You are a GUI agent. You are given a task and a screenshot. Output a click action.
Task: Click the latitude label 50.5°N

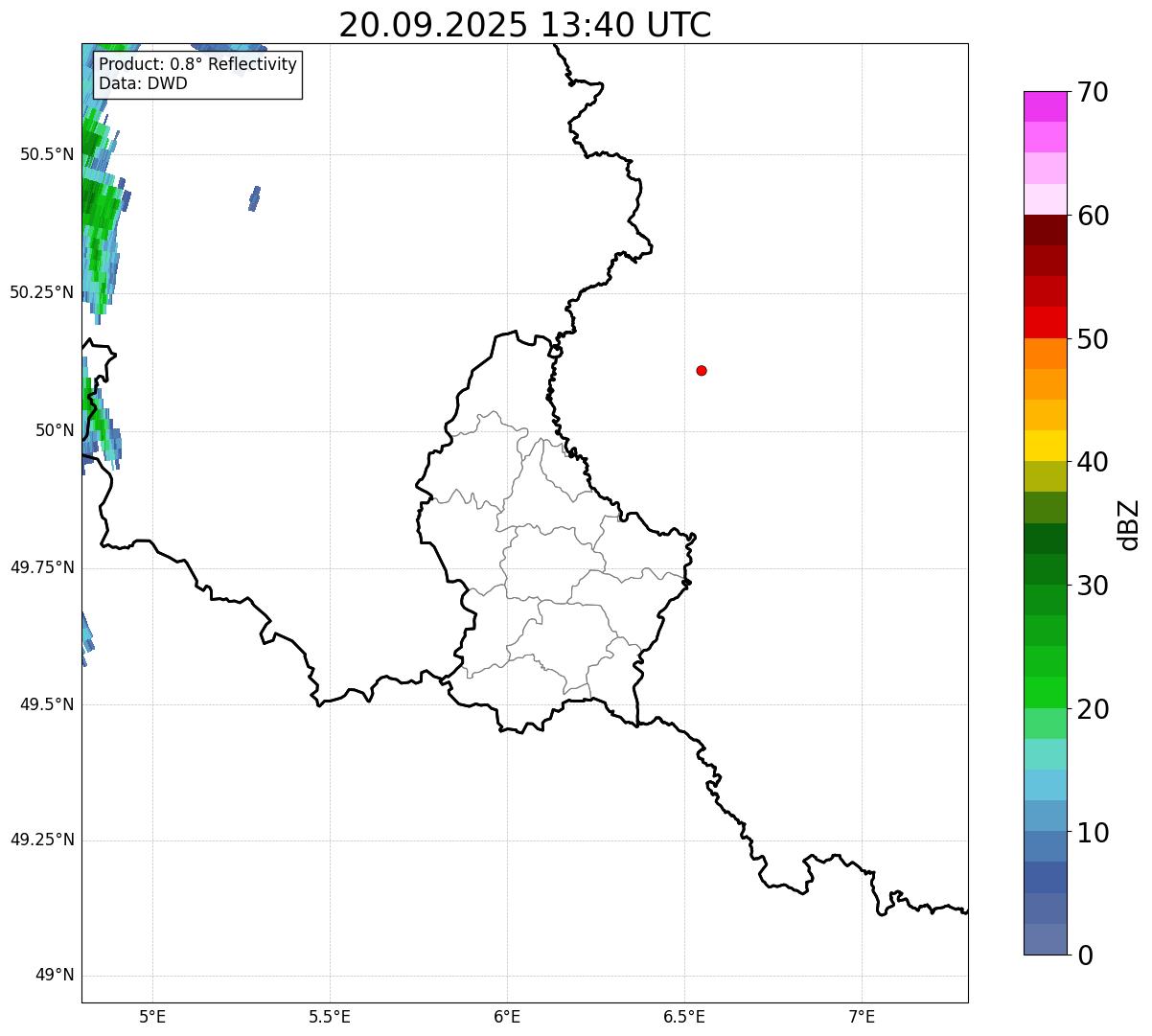point(47,154)
